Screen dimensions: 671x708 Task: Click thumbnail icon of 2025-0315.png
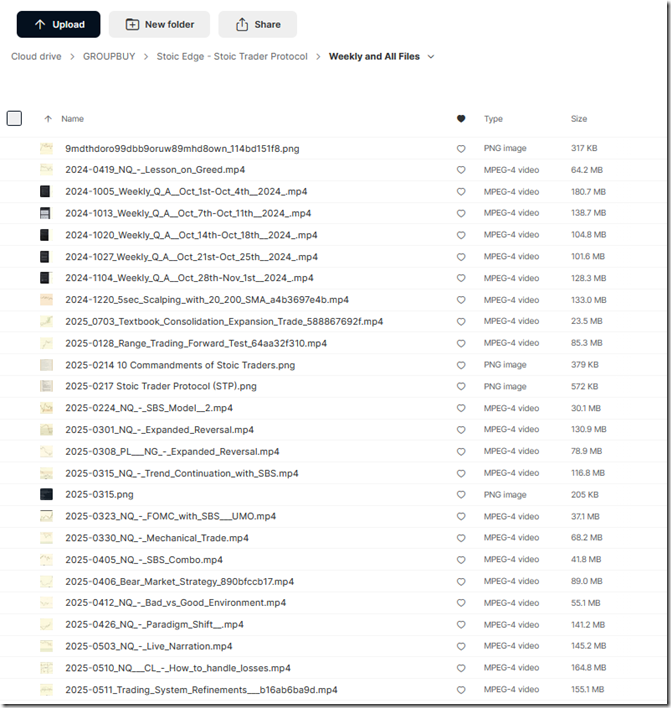pyautogui.click(x=46, y=494)
